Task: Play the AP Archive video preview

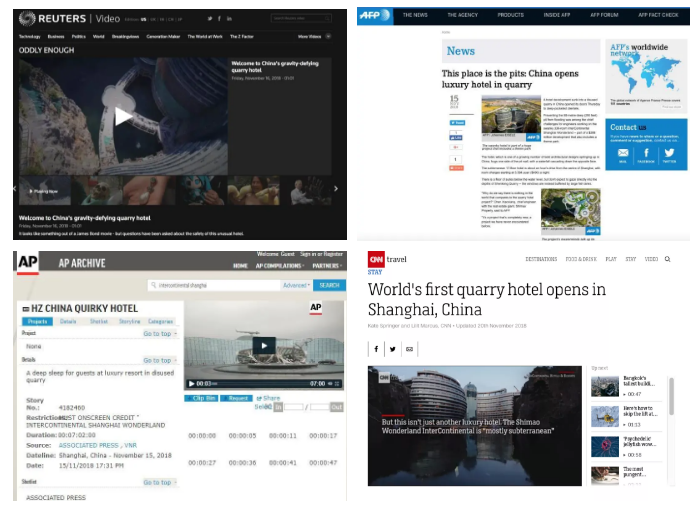Action: point(263,346)
